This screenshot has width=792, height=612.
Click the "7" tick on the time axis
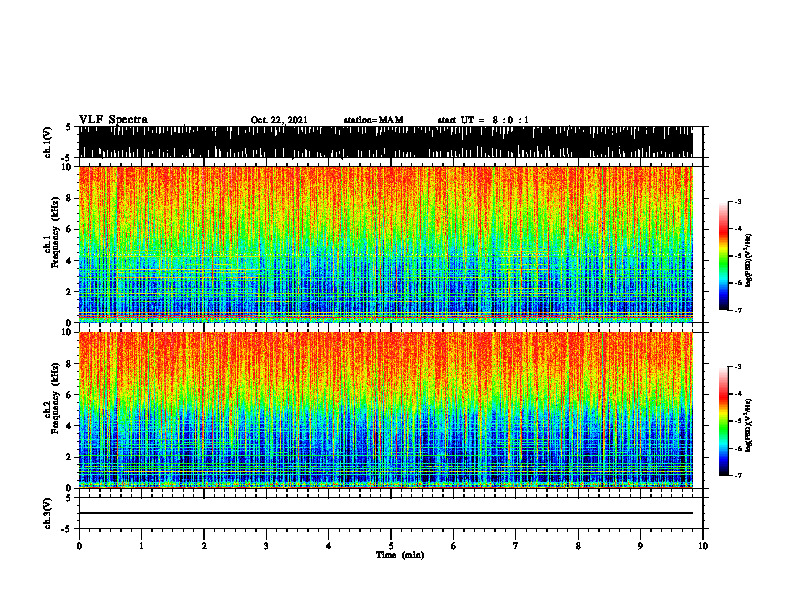point(516,546)
